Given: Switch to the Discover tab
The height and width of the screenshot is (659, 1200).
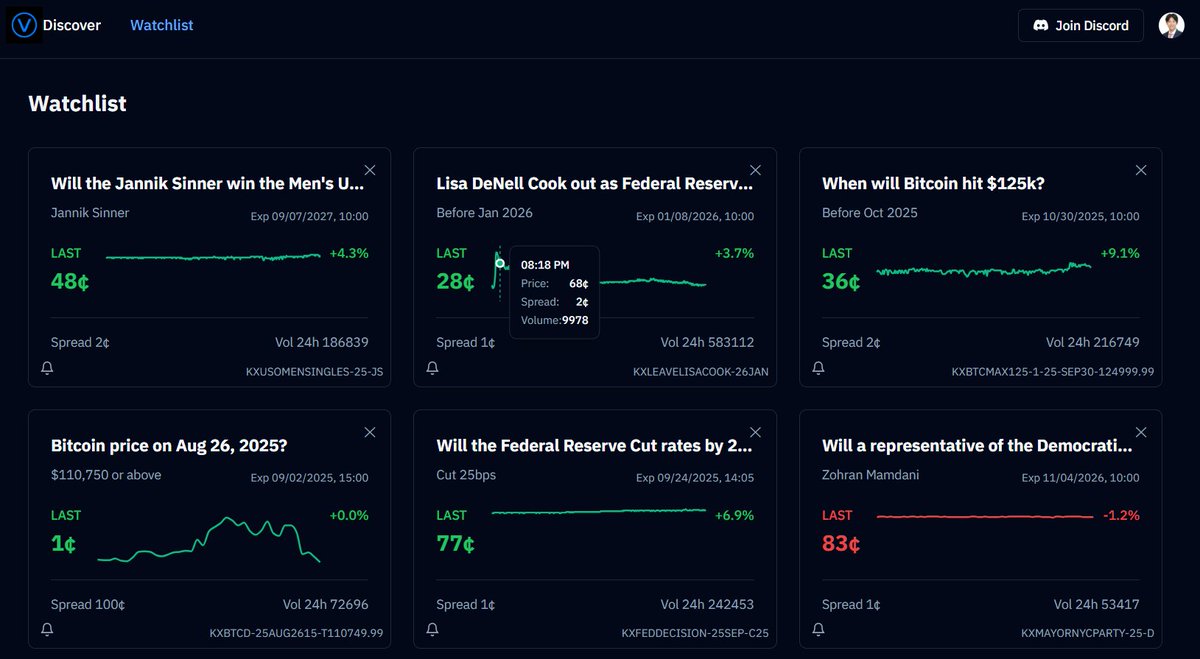Looking at the screenshot, I should click(72, 24).
